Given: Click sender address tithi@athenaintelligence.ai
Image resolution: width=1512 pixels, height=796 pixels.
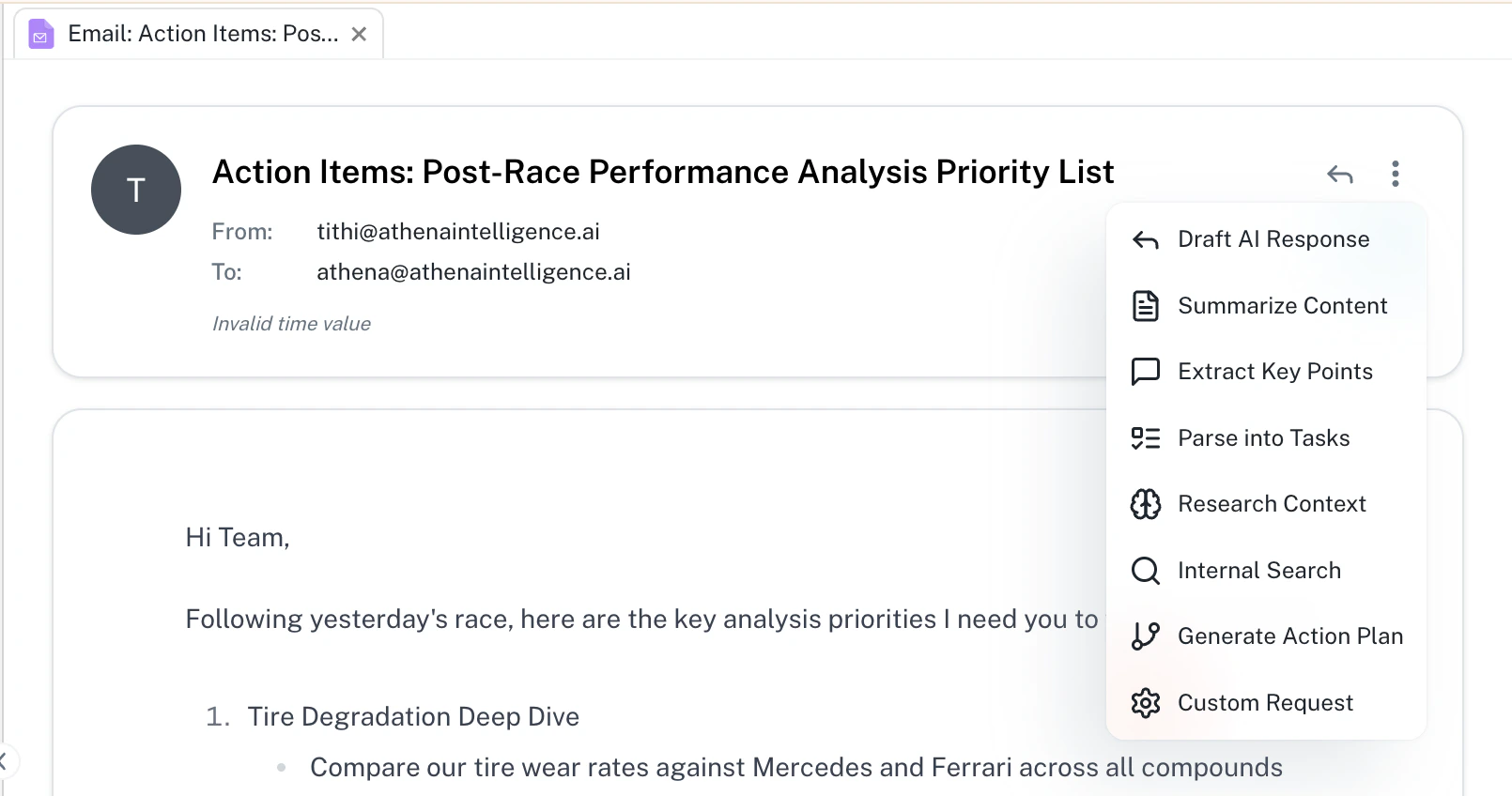Looking at the screenshot, I should (x=458, y=232).
